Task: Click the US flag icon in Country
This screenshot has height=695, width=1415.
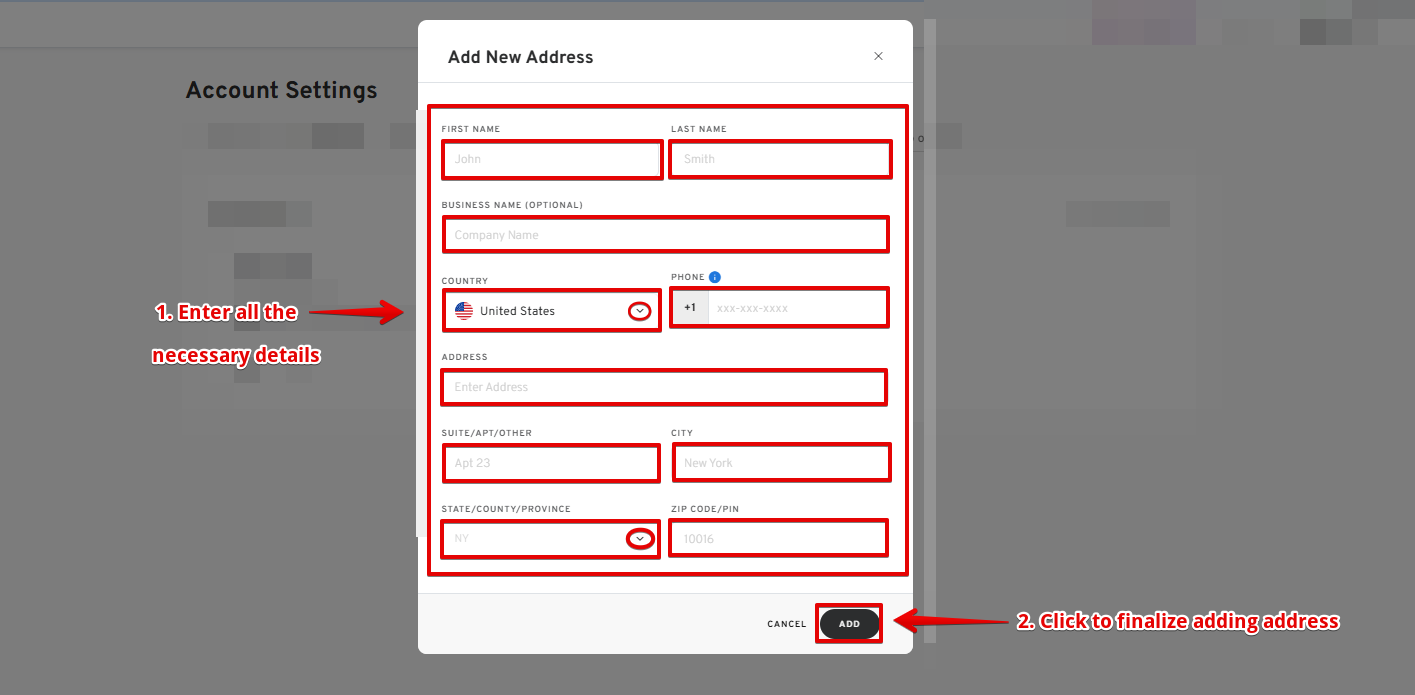Action: click(464, 311)
